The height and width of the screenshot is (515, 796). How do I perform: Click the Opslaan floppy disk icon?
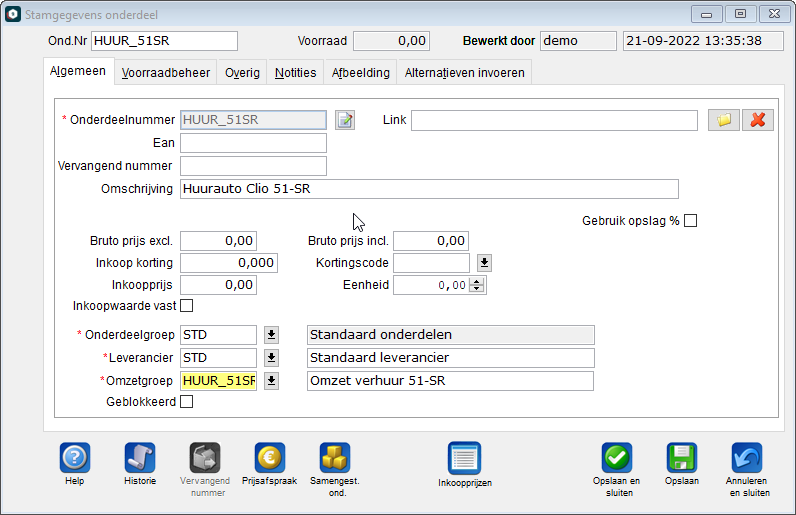[682, 458]
